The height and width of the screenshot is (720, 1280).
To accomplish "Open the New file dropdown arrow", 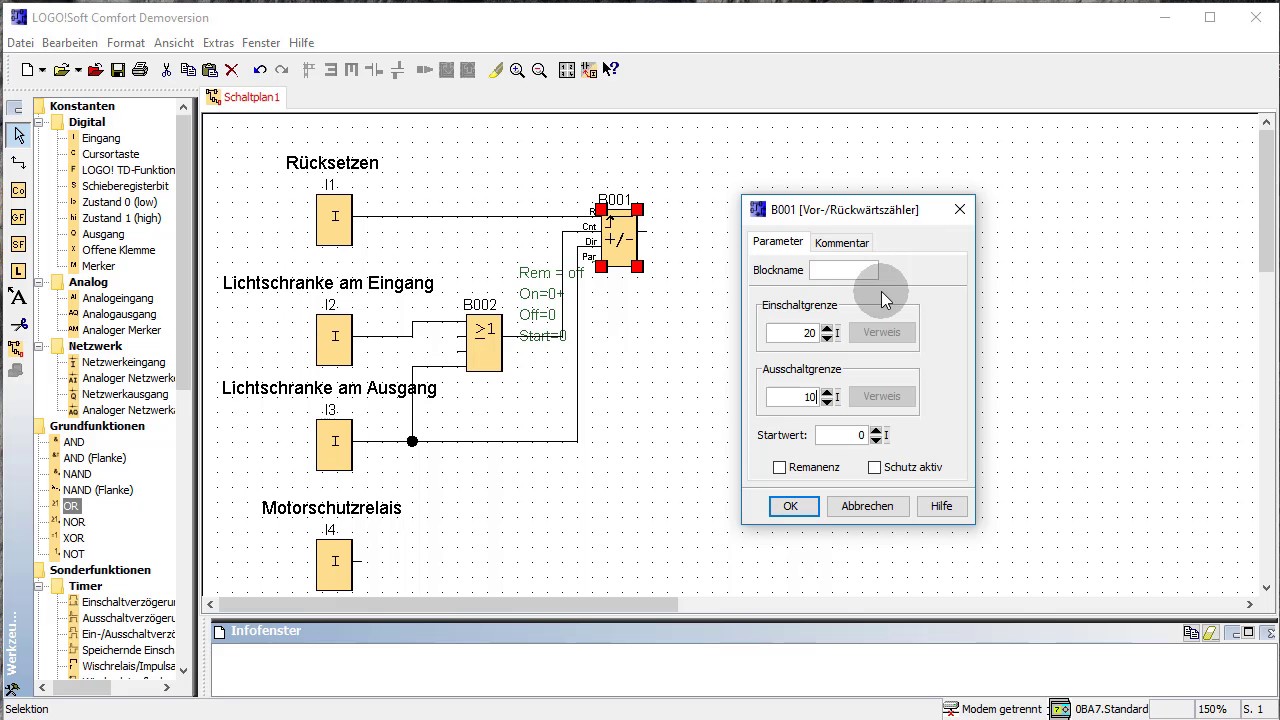I will 42,70.
